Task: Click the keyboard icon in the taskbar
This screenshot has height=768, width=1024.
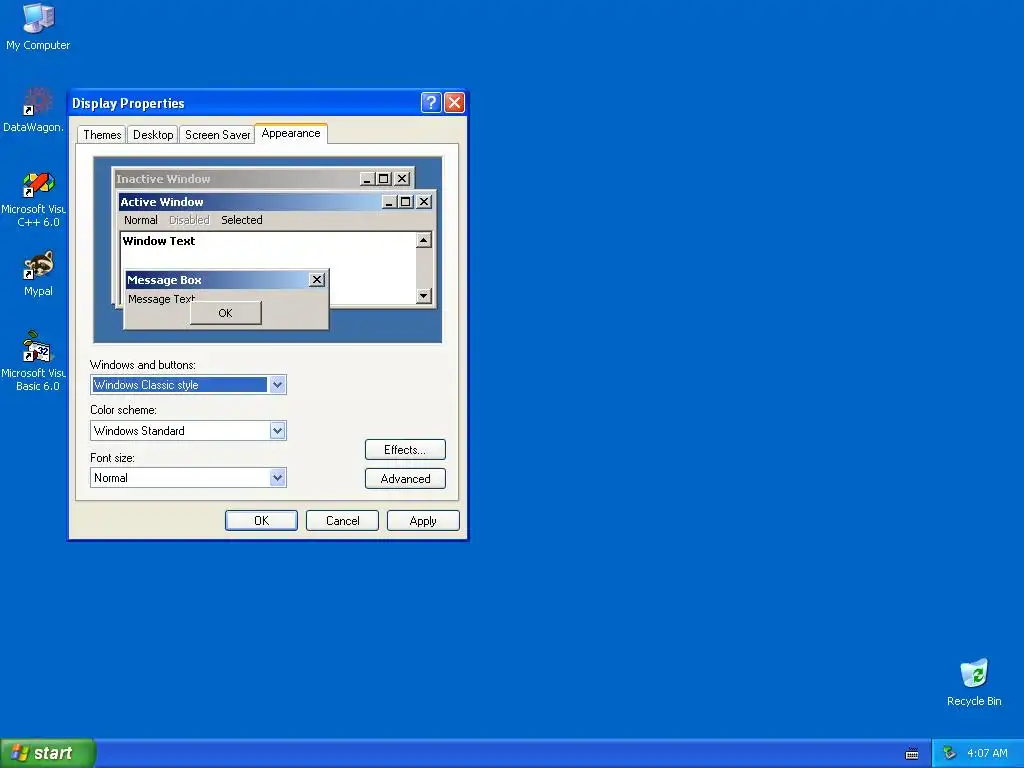Action: tap(912, 754)
